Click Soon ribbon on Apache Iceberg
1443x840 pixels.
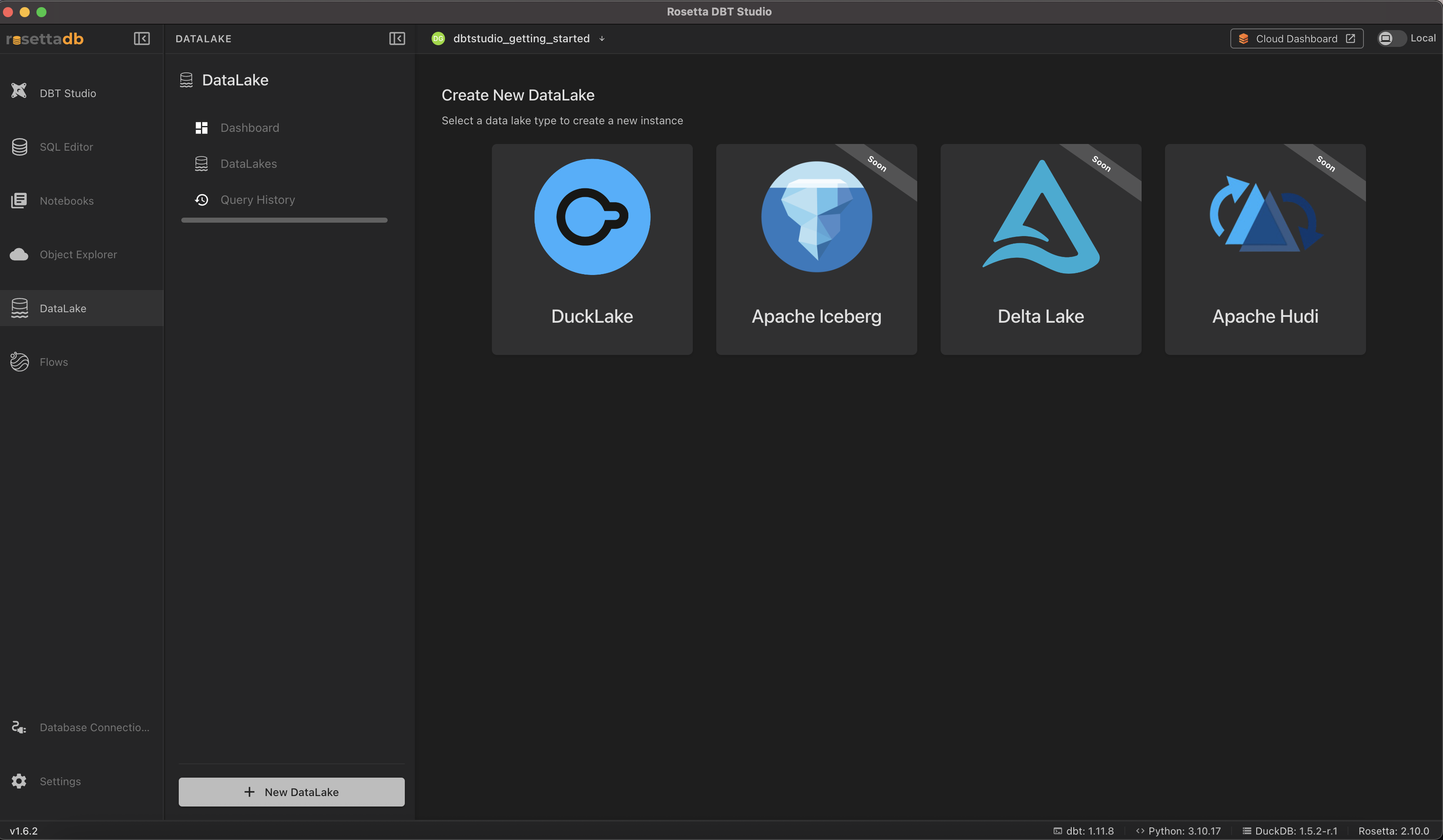[x=877, y=164]
